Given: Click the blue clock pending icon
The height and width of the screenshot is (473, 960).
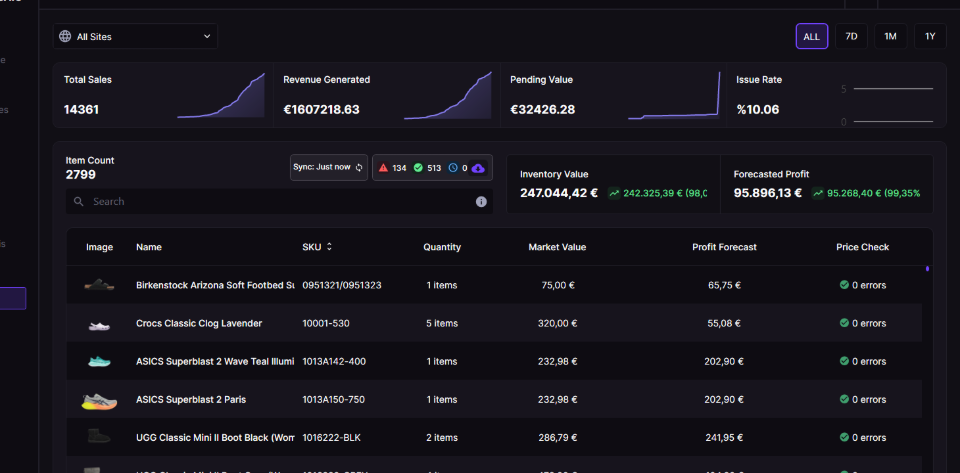Looking at the screenshot, I should (453, 168).
